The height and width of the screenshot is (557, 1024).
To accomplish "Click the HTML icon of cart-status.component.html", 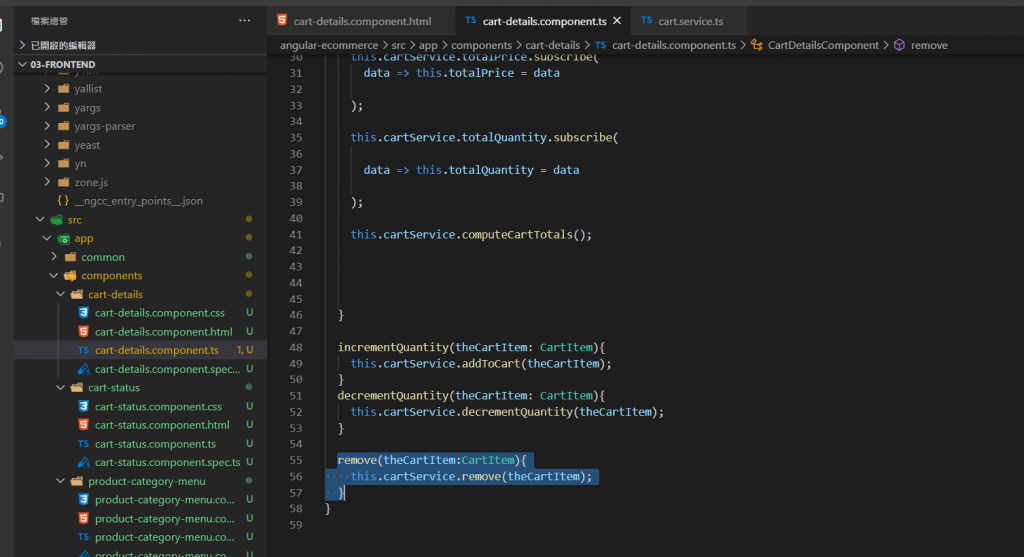I will (x=84, y=425).
